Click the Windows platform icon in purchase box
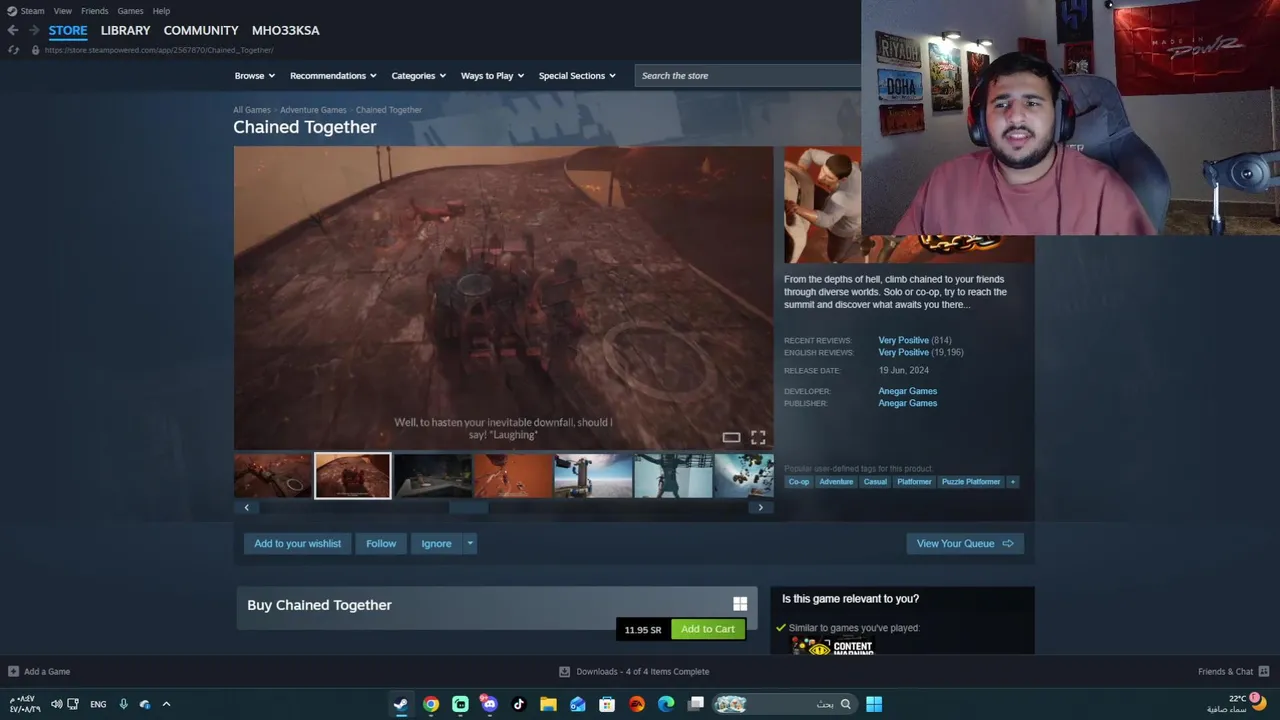Image resolution: width=1280 pixels, height=720 pixels. 740,604
